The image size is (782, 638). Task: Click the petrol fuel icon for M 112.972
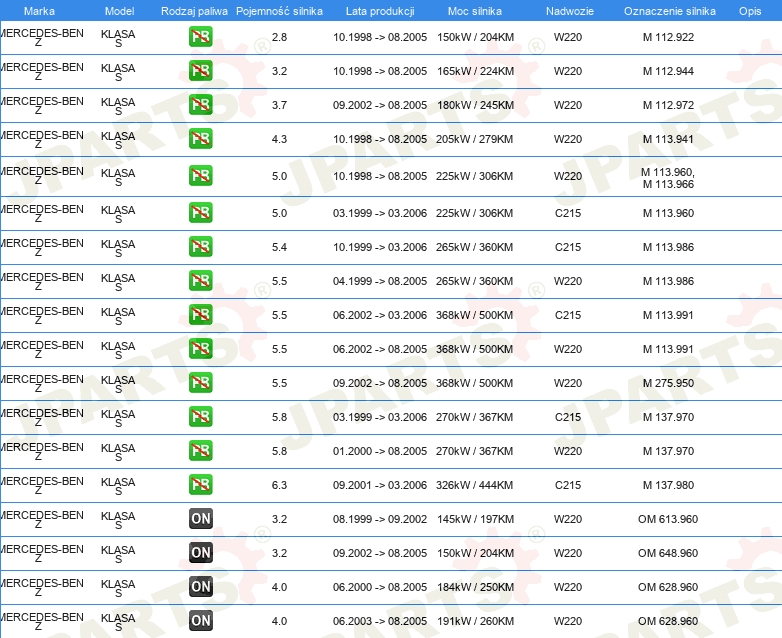coord(200,105)
